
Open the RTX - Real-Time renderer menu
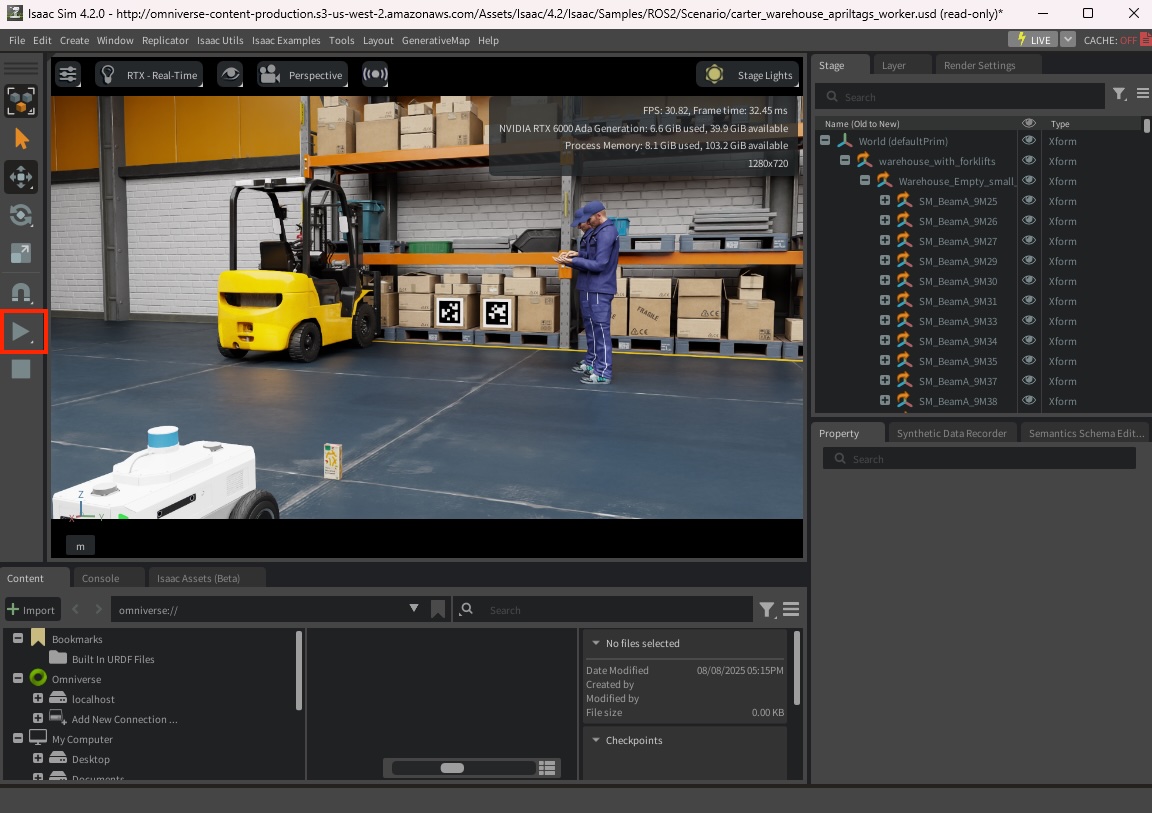(x=149, y=75)
